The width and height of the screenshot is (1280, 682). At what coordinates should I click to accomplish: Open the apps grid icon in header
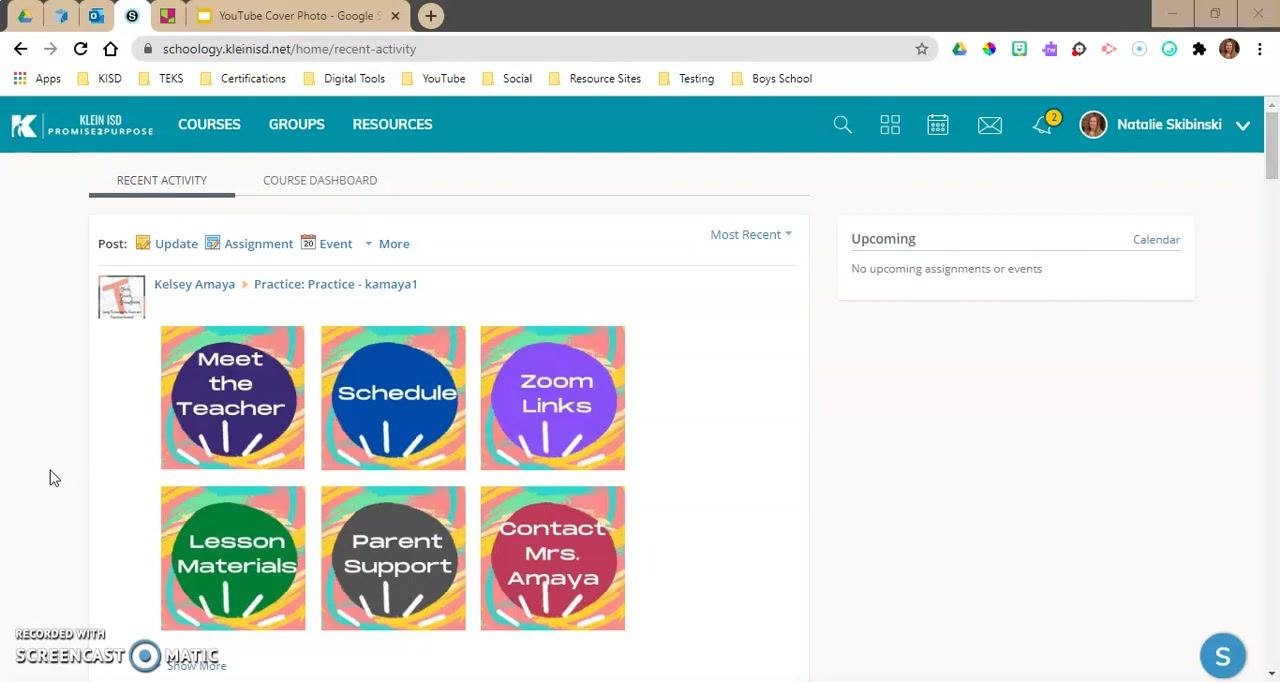click(890, 124)
